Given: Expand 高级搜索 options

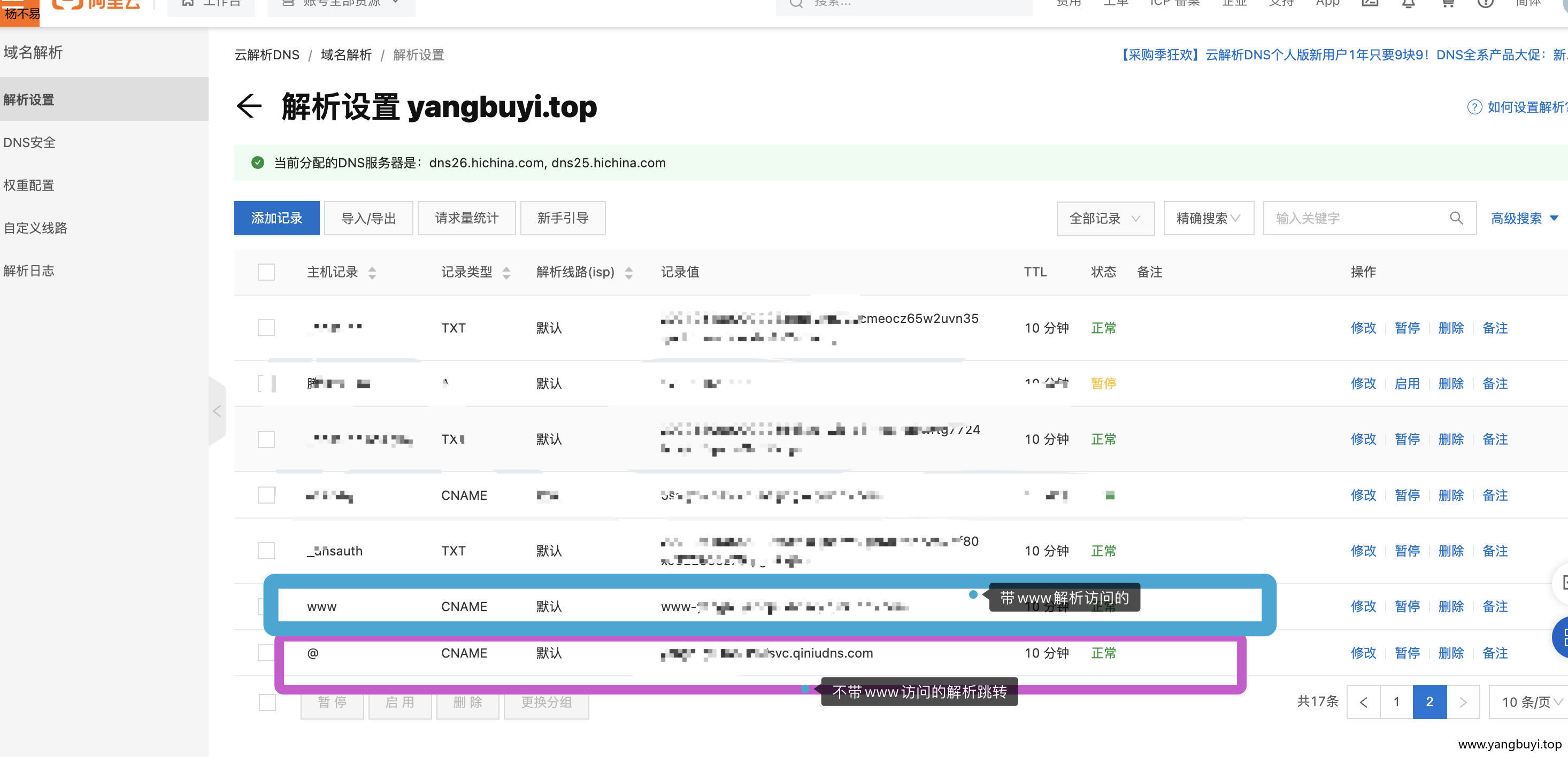Looking at the screenshot, I should tap(1524, 218).
